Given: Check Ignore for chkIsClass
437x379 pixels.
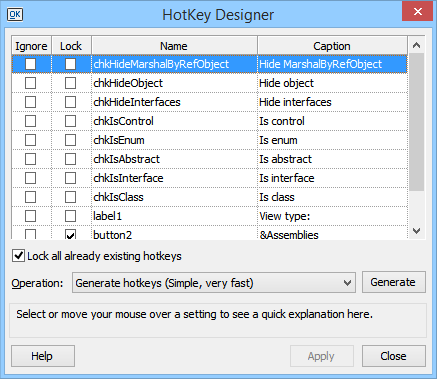Looking at the screenshot, I should click(x=30, y=197).
